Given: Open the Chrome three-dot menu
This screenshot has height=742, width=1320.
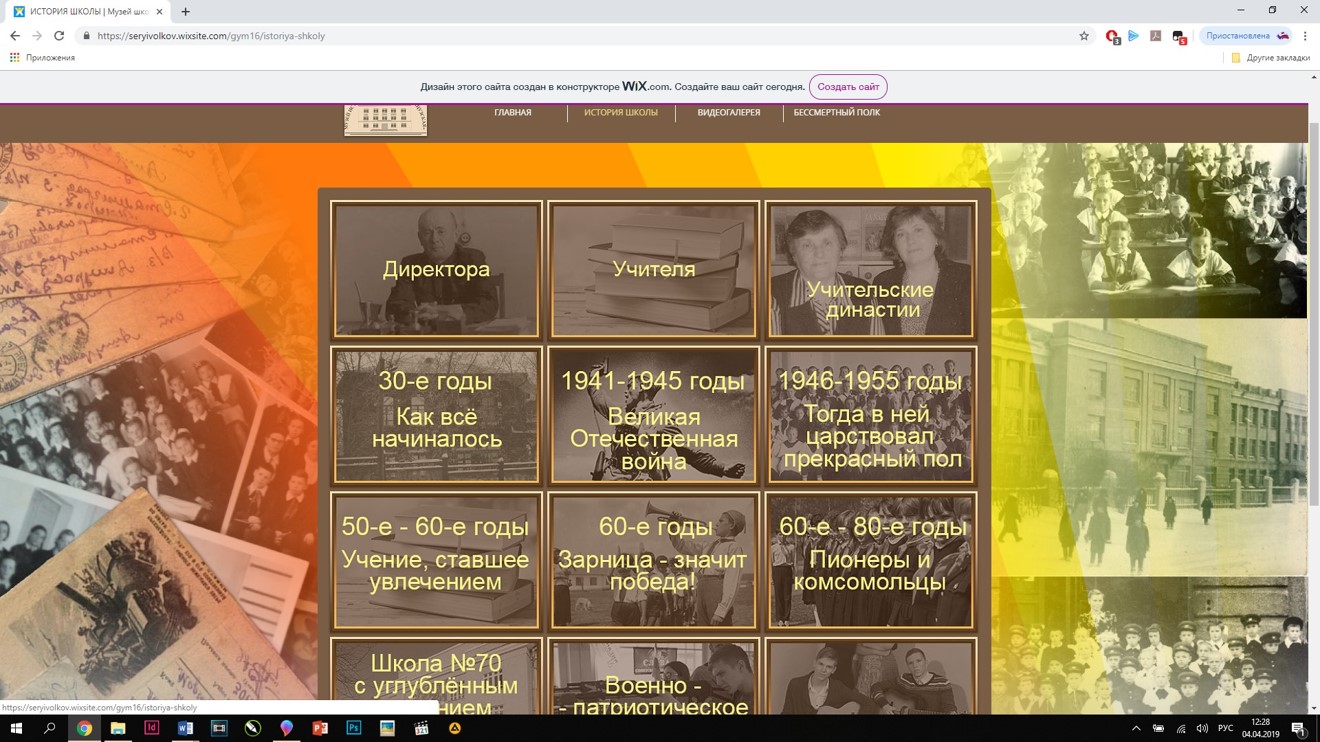Looking at the screenshot, I should (1305, 36).
